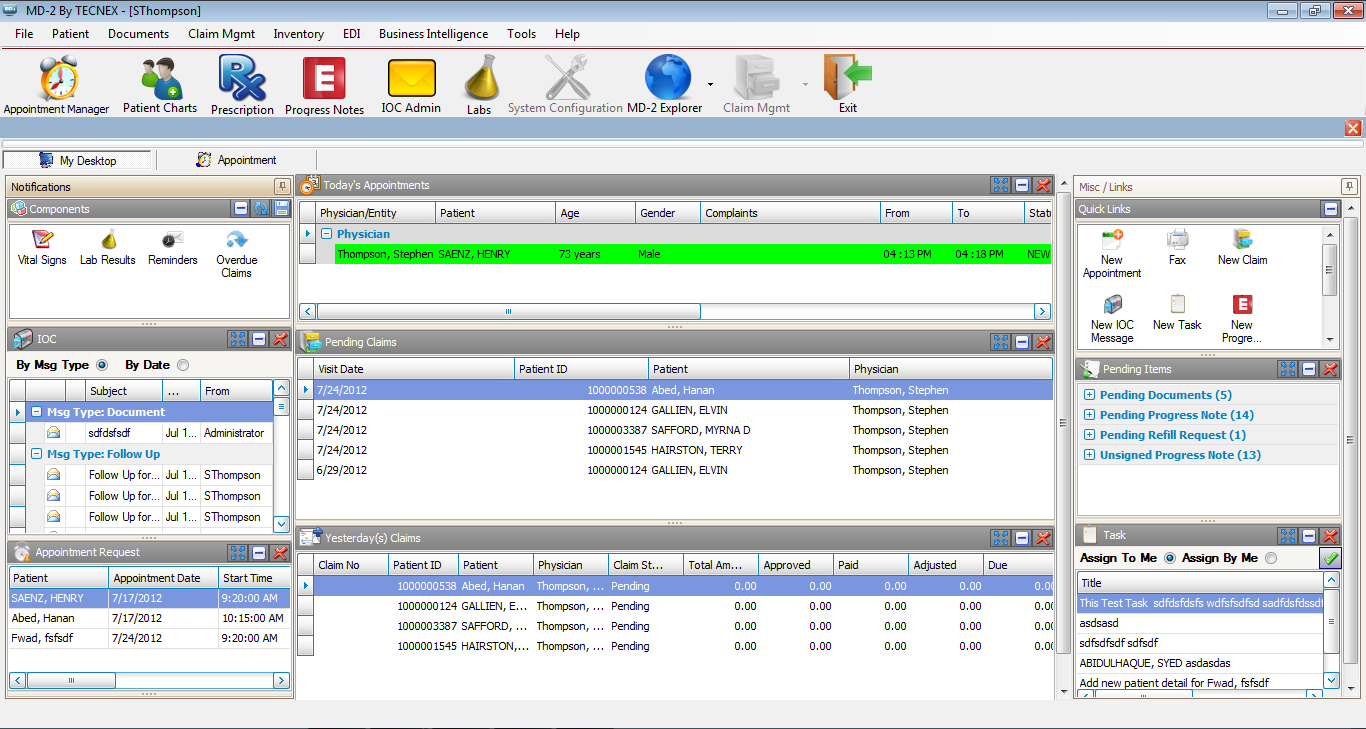Select Assign To Me radio button

point(1170,558)
